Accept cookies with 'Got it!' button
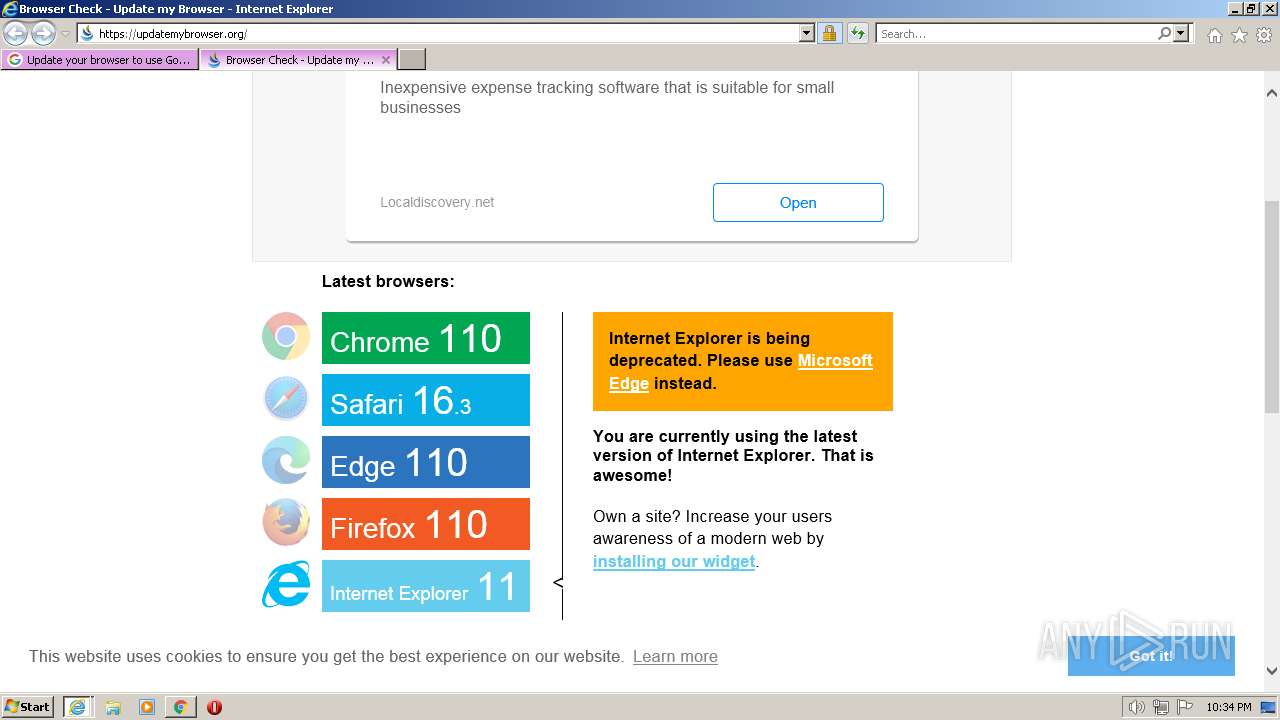 [x=1151, y=656]
